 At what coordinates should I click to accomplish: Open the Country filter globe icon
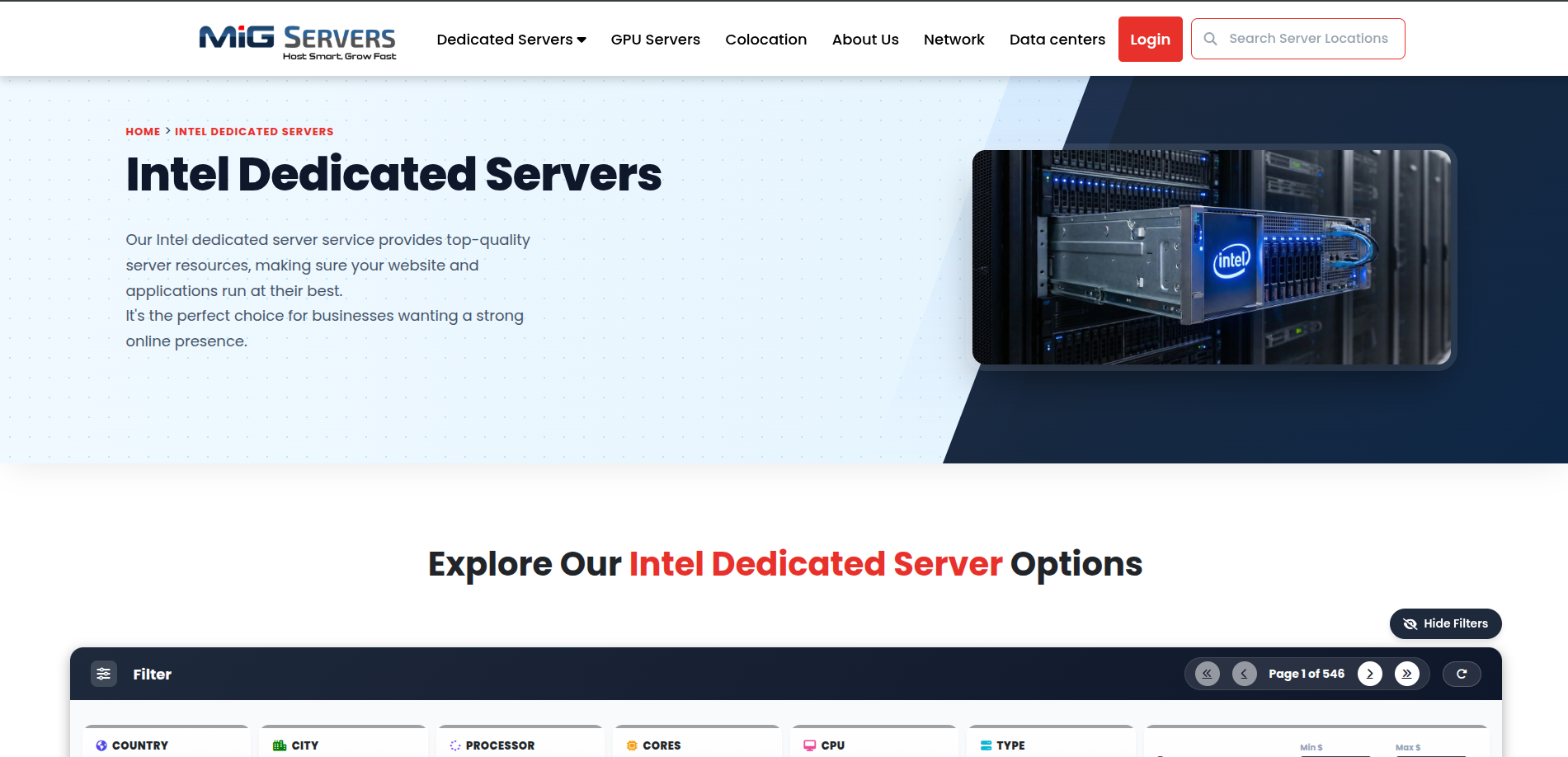[x=101, y=745]
